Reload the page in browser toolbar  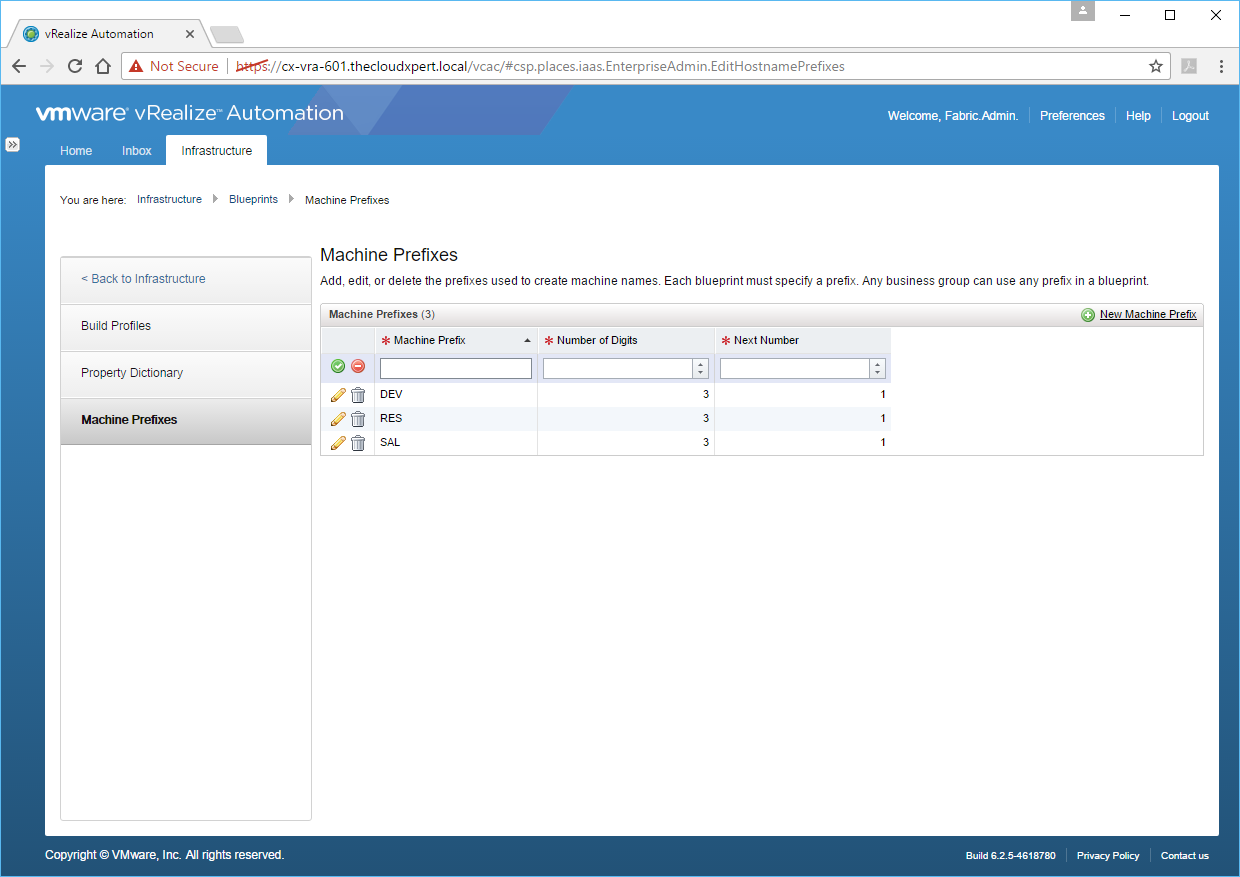pos(75,67)
